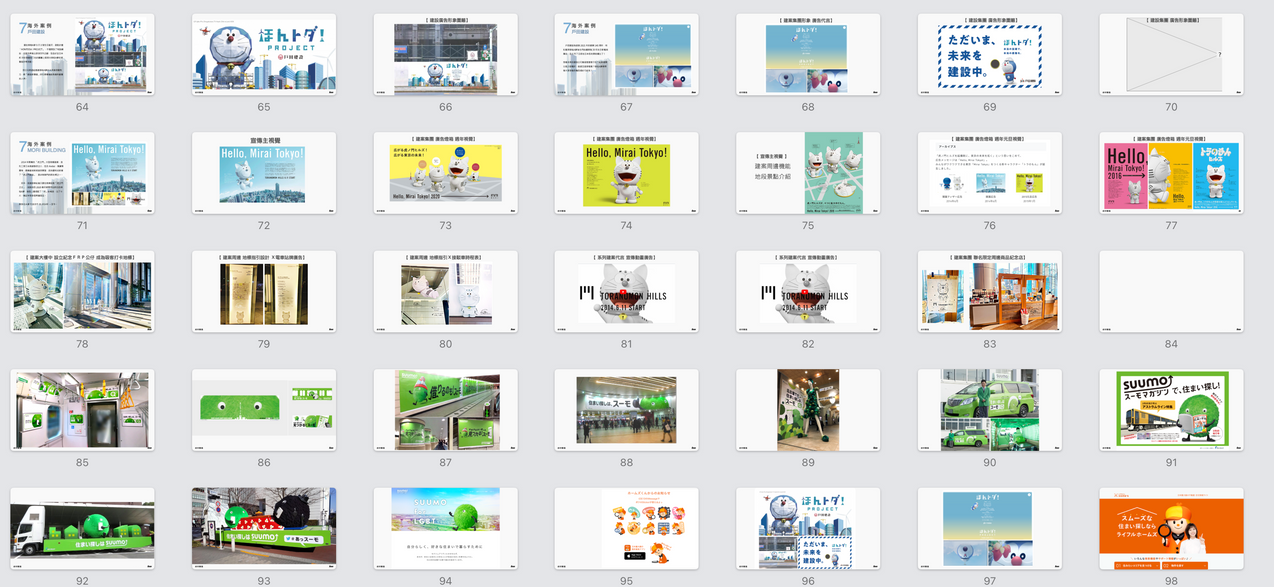Screen dimensions: 1274x587
Task: Choose slide 97 thumbnail
Action: (990, 529)
